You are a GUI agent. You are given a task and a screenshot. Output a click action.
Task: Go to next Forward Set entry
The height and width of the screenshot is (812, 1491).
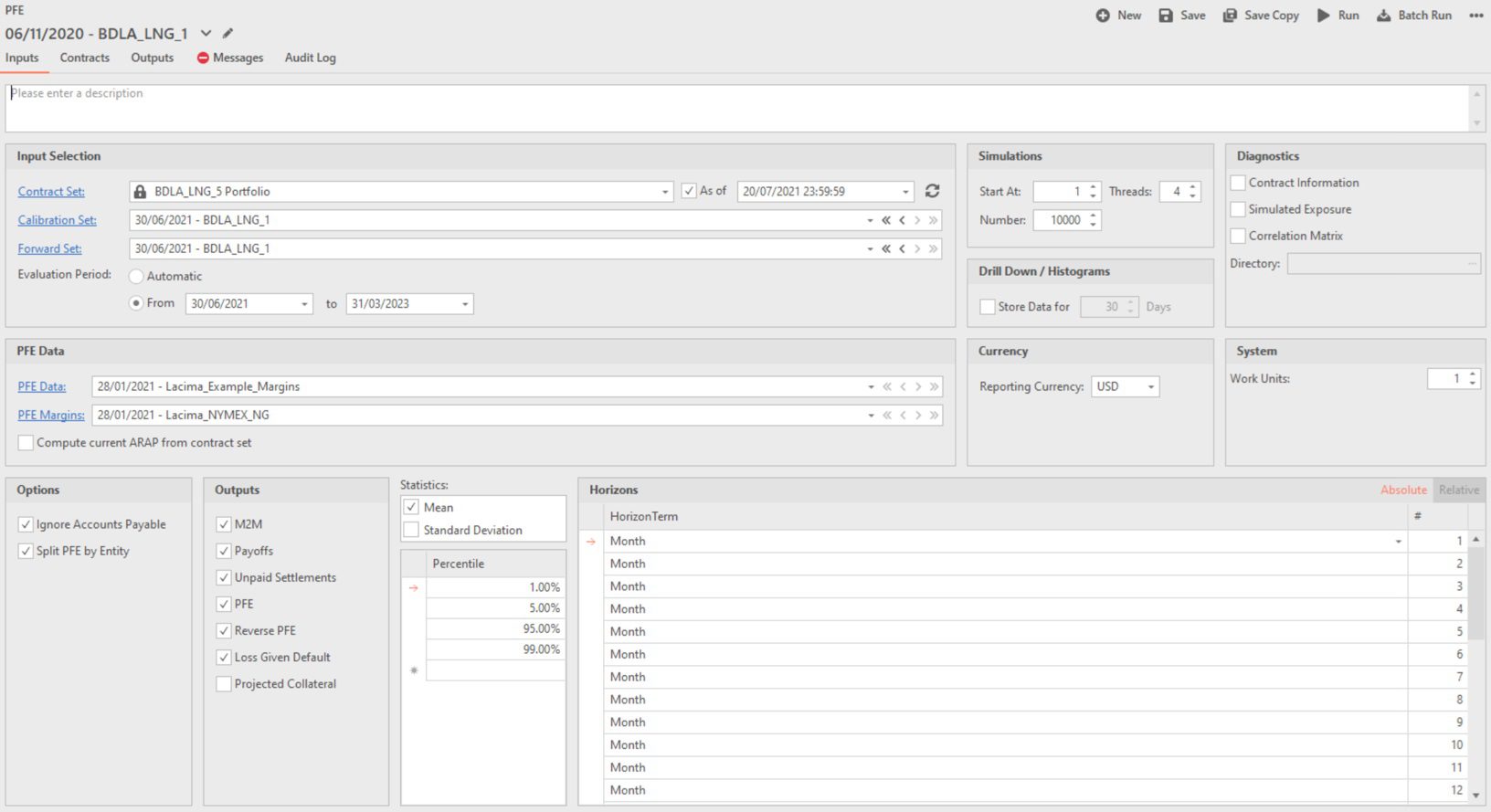pyautogui.click(x=917, y=248)
